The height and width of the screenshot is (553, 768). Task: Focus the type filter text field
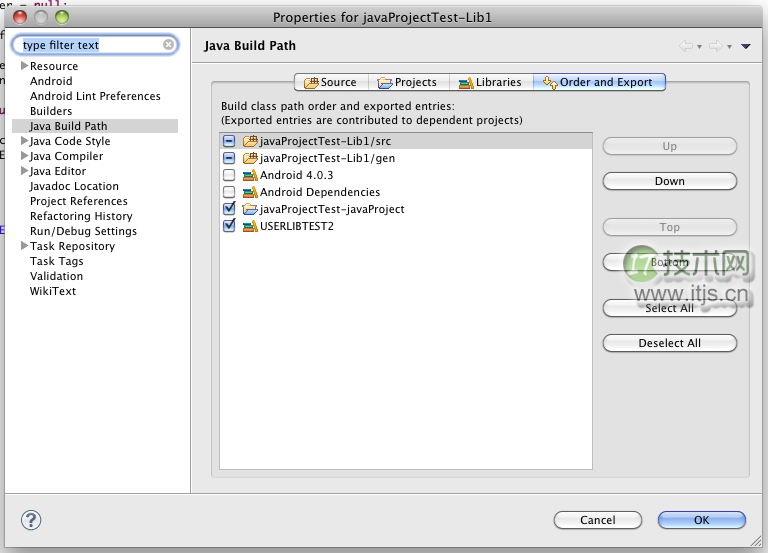(x=95, y=45)
